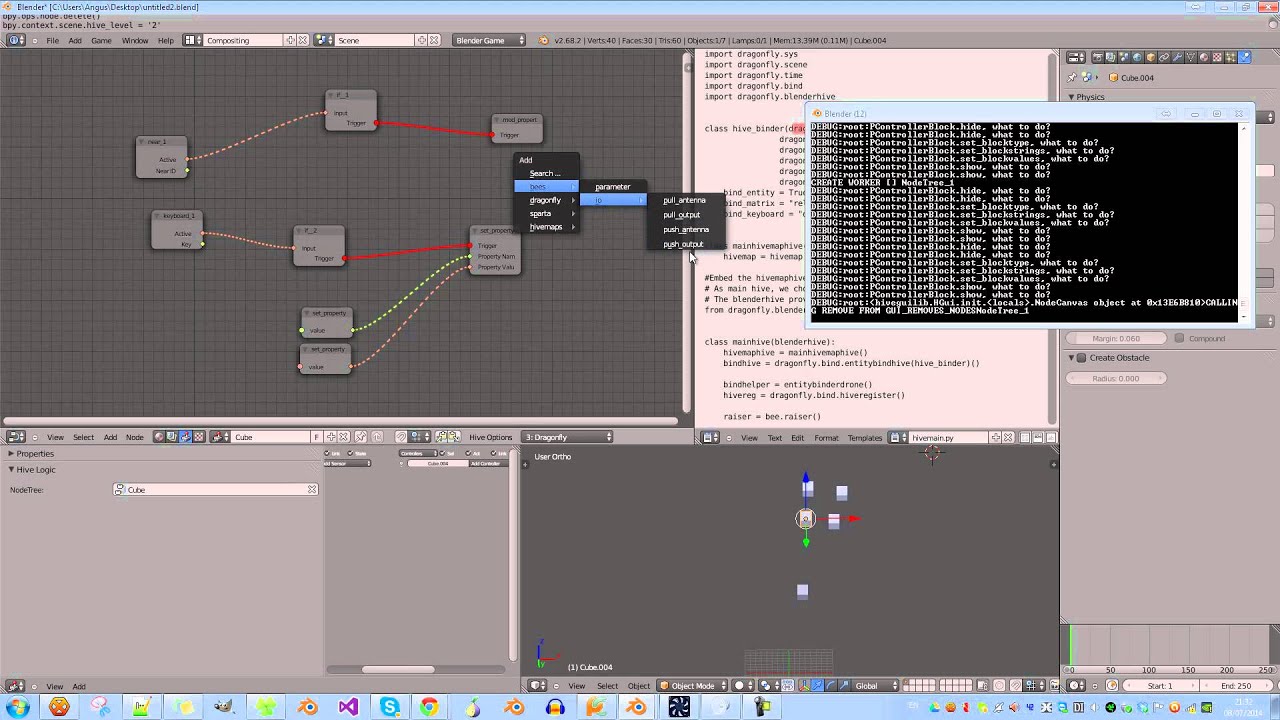This screenshot has width=1280, height=720.
Task: Toggle the Act checkbox in logic editor
Action: 467,453
